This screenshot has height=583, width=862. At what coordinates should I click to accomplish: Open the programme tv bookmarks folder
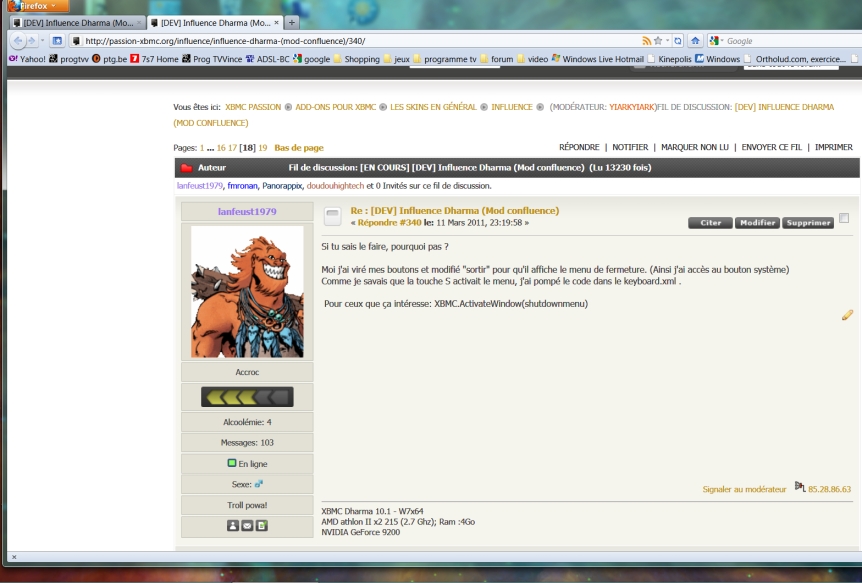click(445, 59)
